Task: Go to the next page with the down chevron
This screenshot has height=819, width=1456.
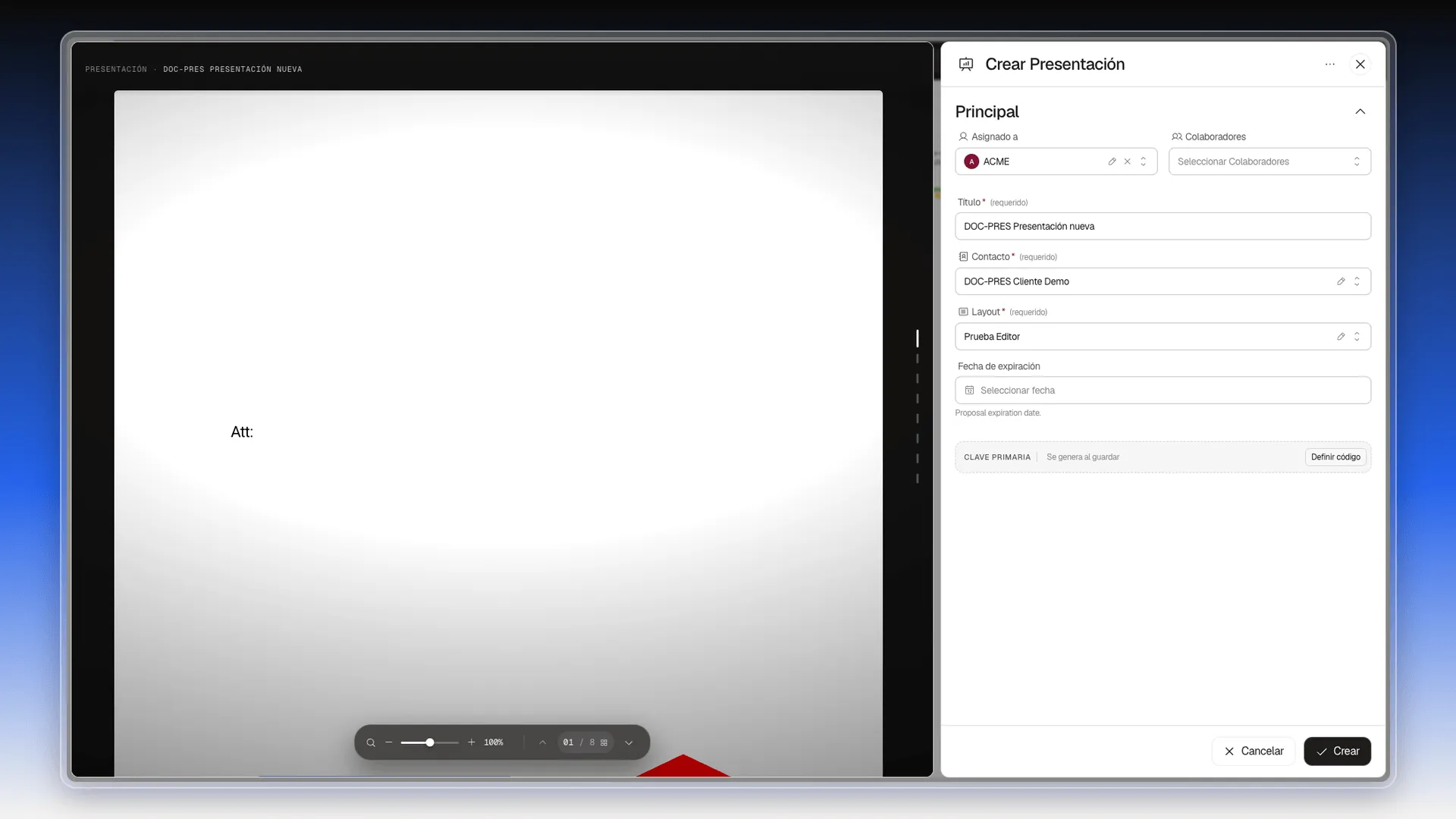Action: pos(629,742)
